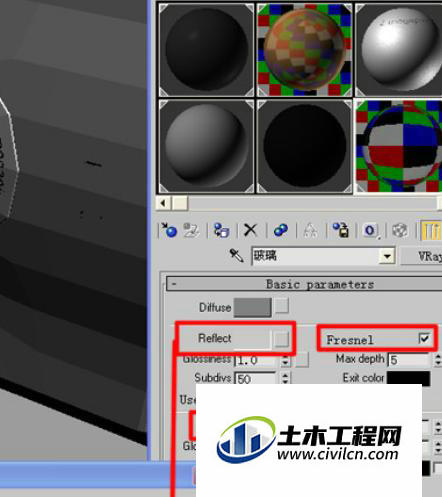Select the white glossy sphere slot
Image resolution: width=442 pixels, height=497 pixels.
click(399, 50)
